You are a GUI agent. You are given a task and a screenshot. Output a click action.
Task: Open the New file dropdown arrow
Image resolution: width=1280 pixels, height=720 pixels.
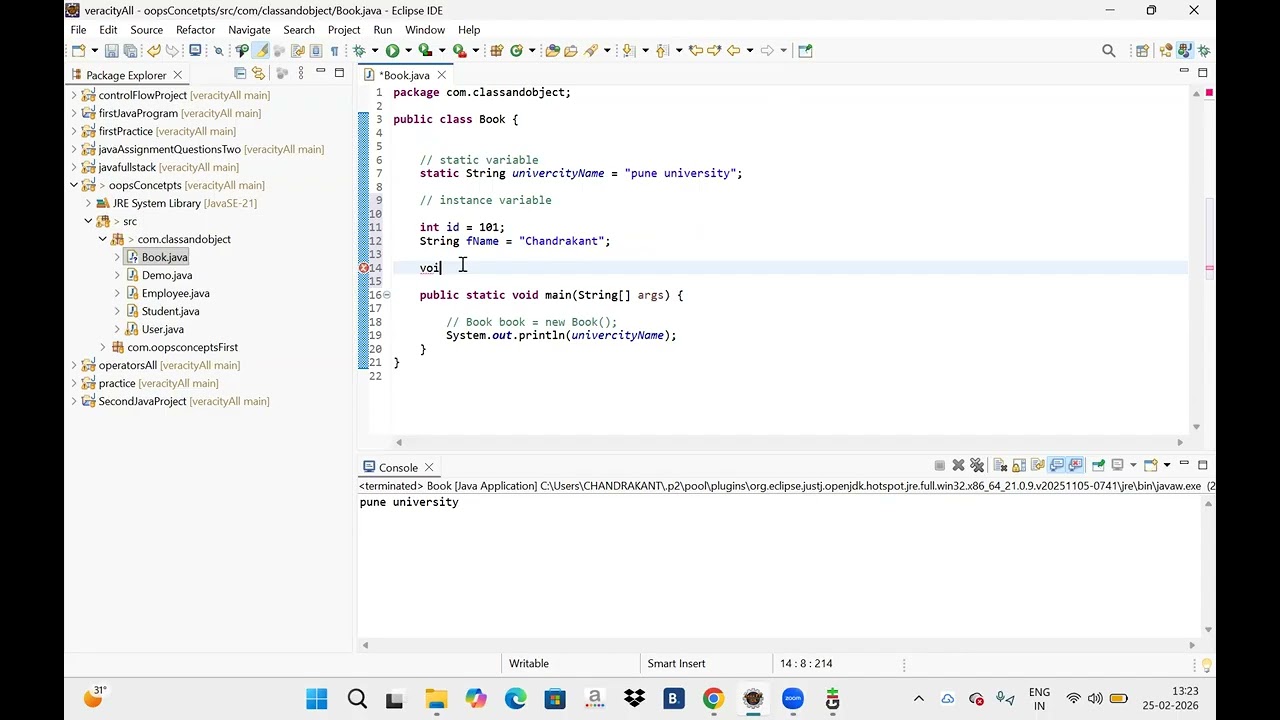pos(95,50)
